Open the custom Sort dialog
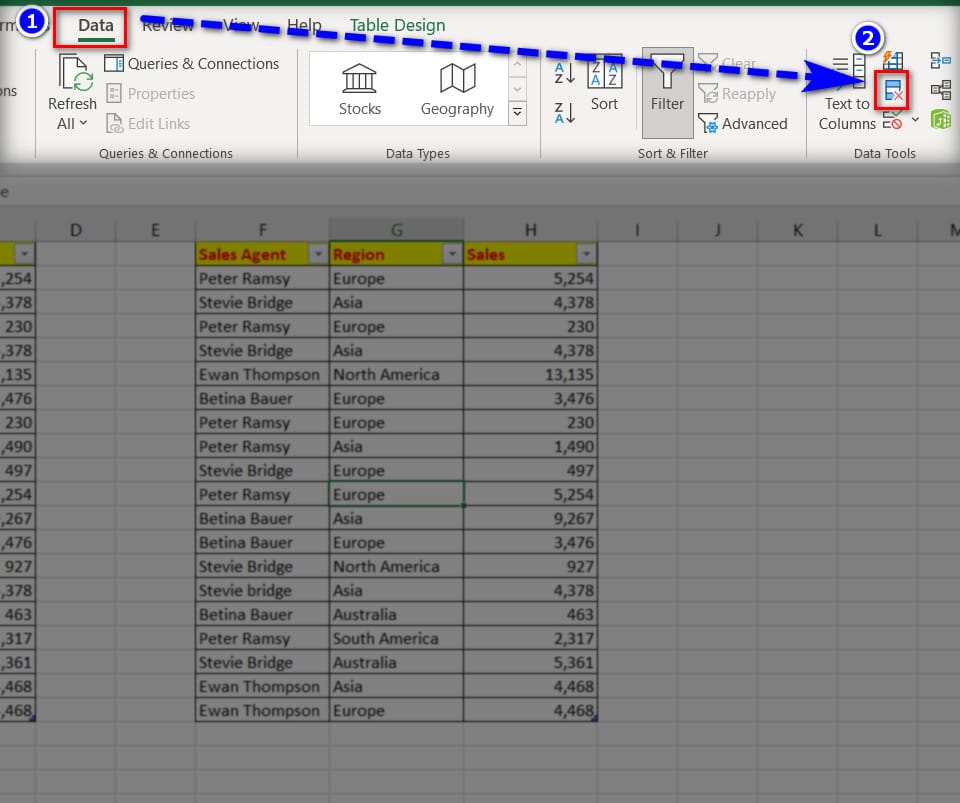Screen dimensions: 960x803 (x=604, y=83)
